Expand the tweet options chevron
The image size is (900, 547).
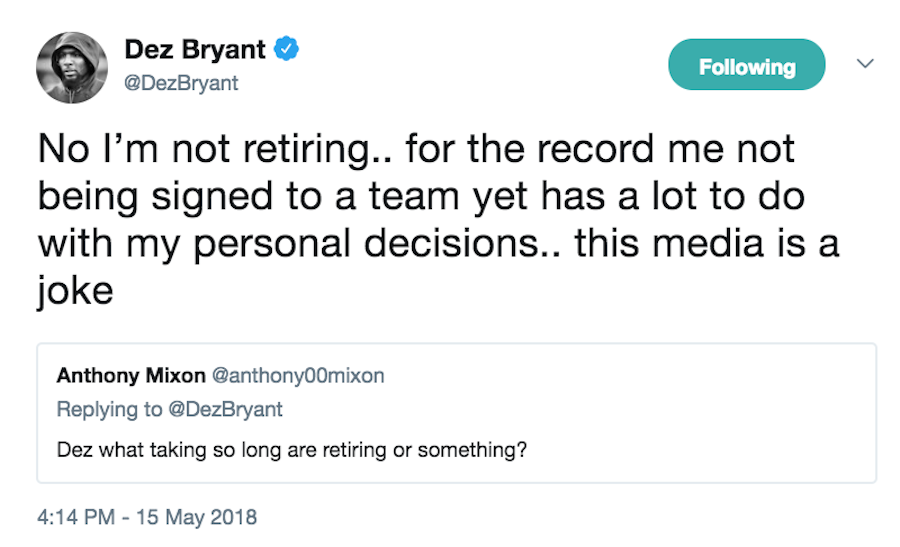pyautogui.click(x=865, y=63)
